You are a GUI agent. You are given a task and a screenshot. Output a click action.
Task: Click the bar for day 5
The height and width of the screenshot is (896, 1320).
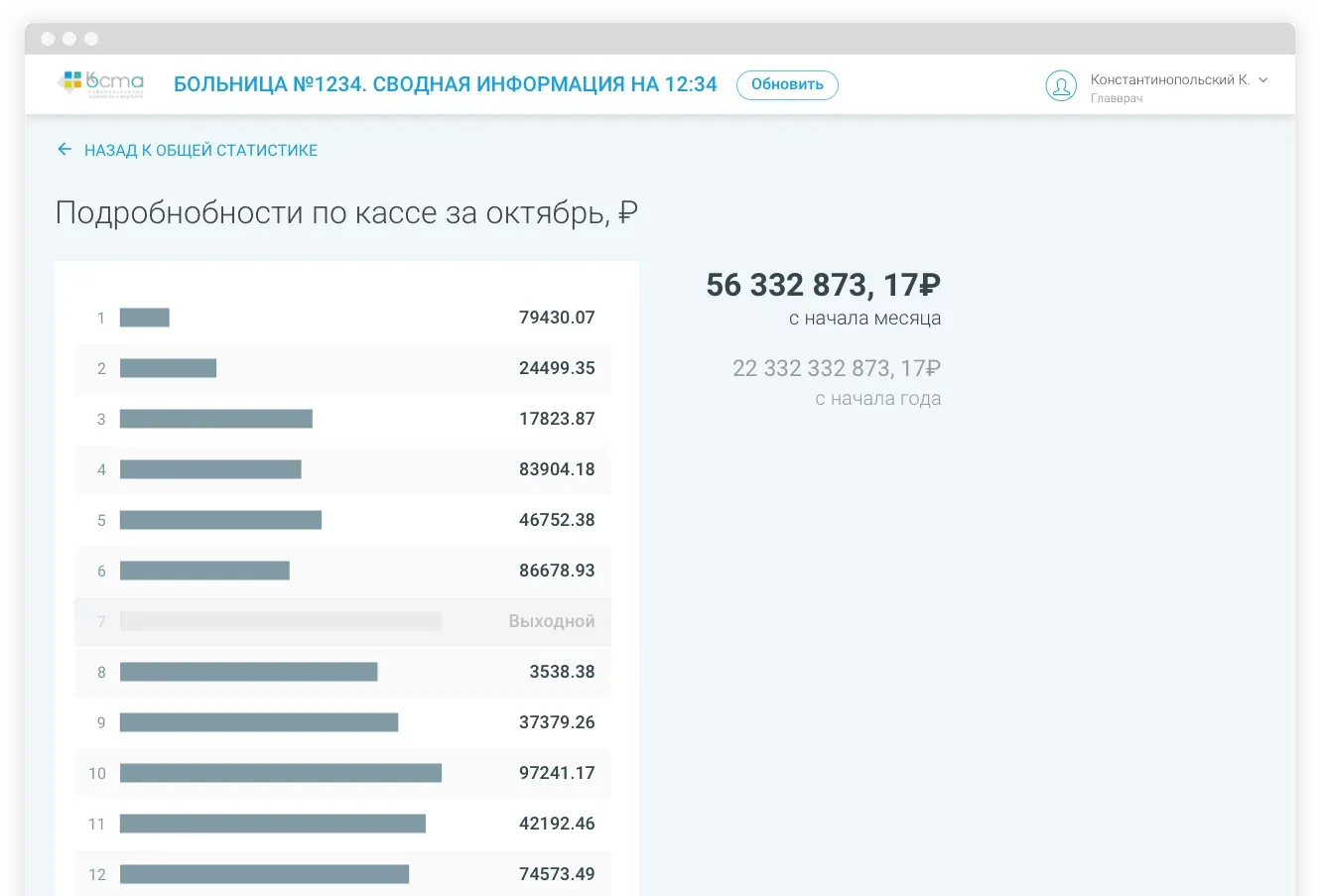pyautogui.click(x=220, y=520)
